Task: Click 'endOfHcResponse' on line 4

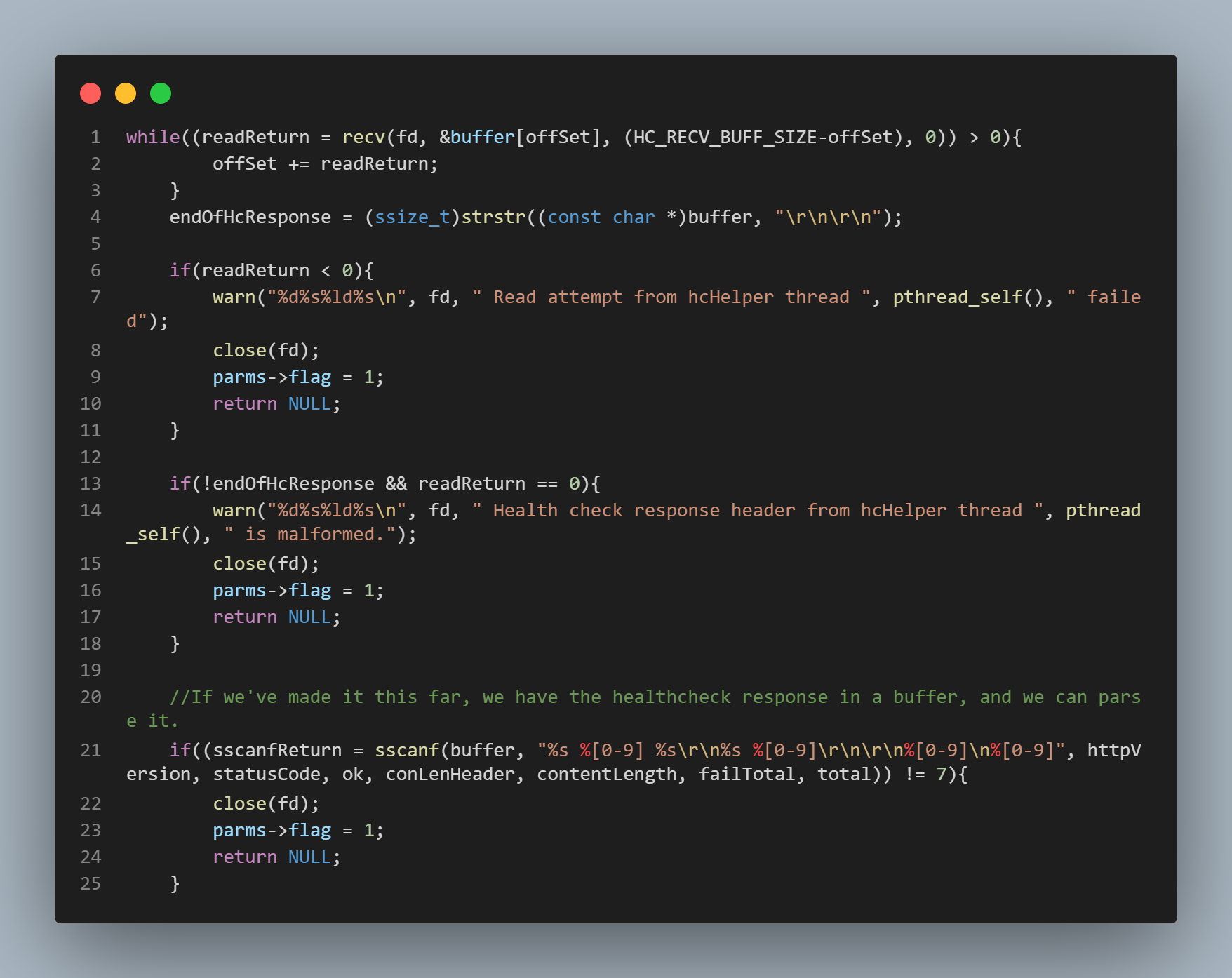Action: click(x=250, y=217)
